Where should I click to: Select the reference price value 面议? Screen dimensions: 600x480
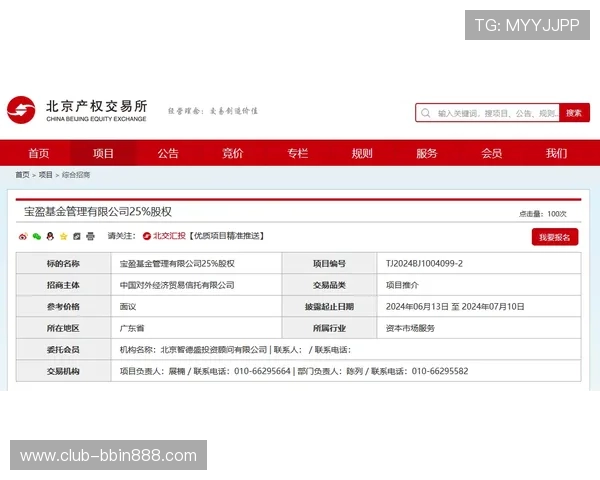click(x=128, y=307)
